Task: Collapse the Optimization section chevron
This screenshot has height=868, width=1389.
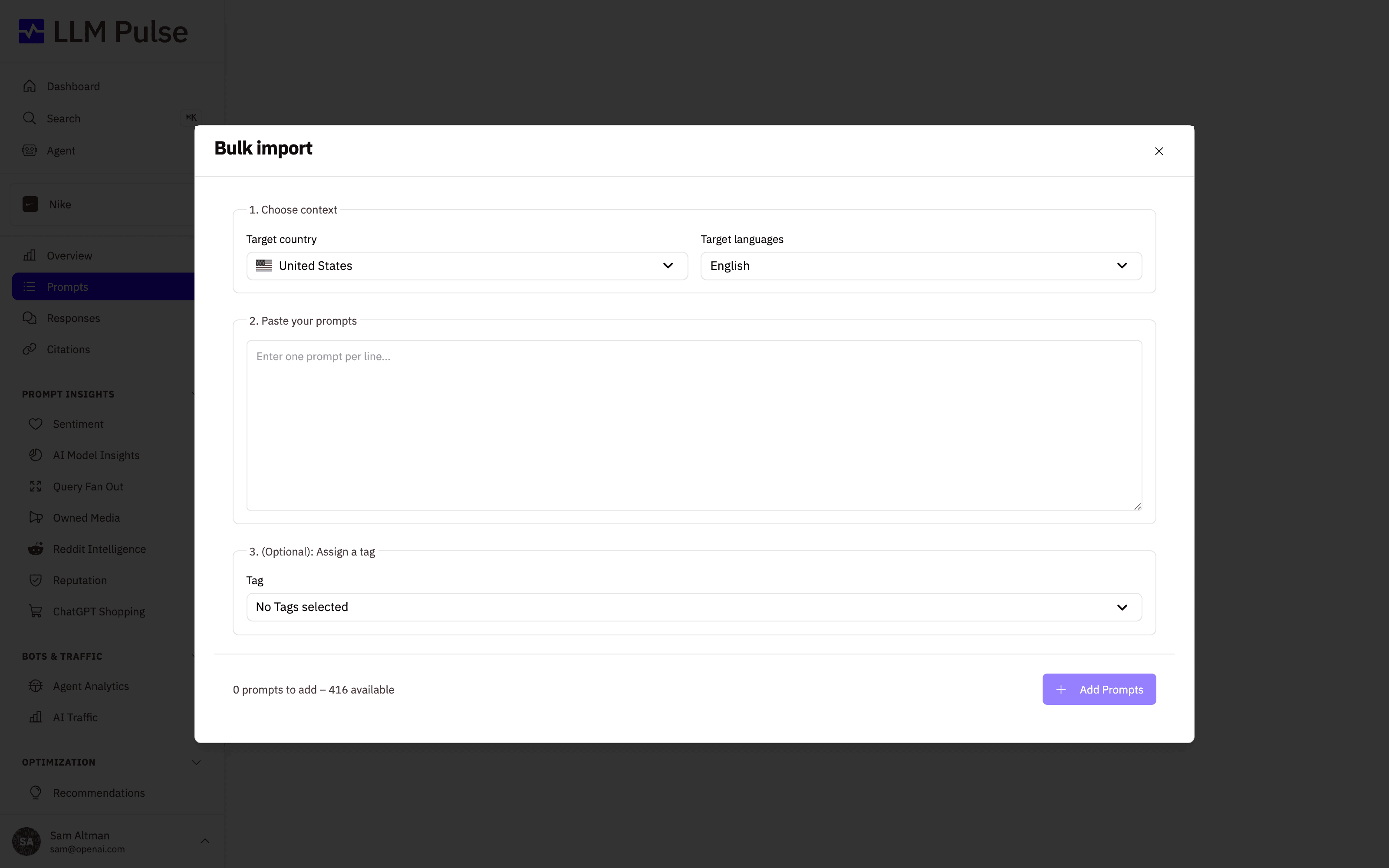Action: [x=196, y=763]
